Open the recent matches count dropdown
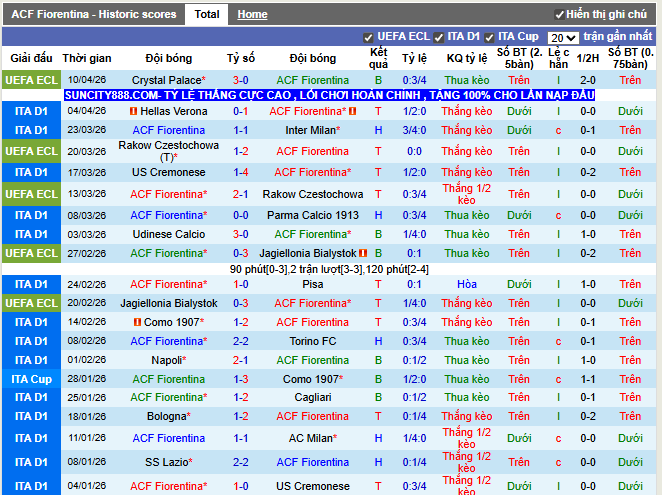 (x=563, y=37)
